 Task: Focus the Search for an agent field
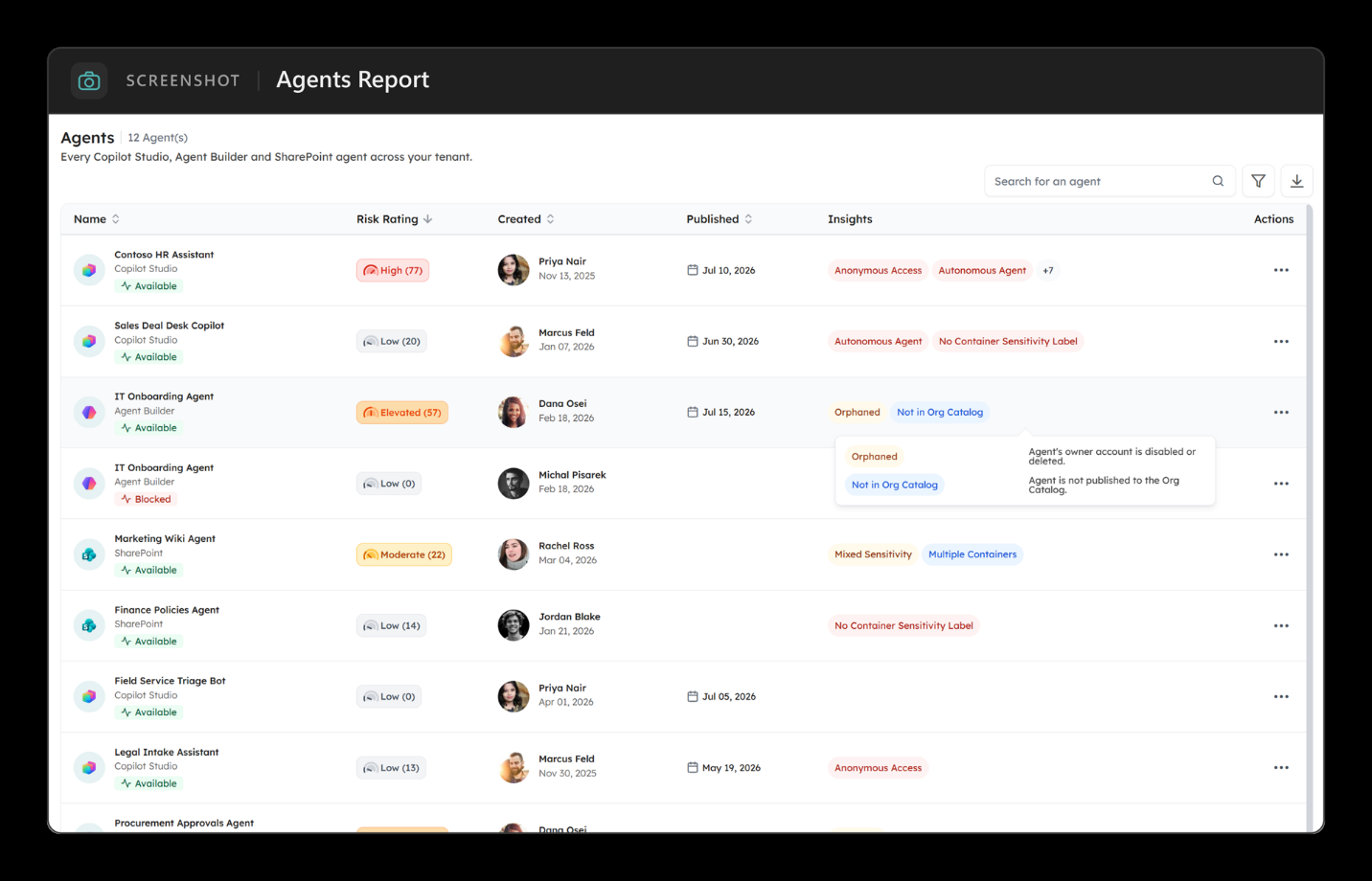pyautogui.click(x=1109, y=181)
